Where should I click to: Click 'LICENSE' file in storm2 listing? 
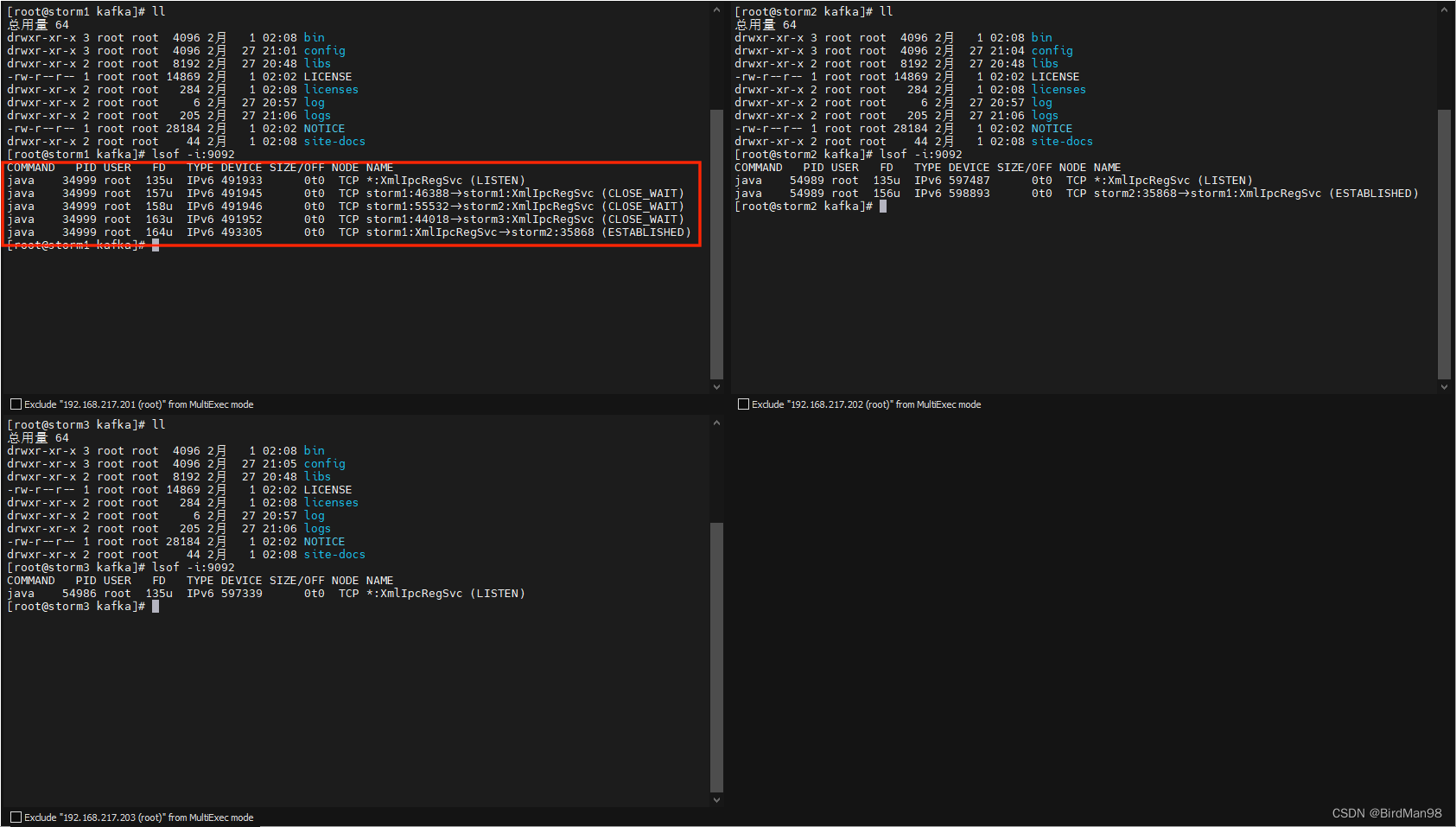click(1055, 77)
